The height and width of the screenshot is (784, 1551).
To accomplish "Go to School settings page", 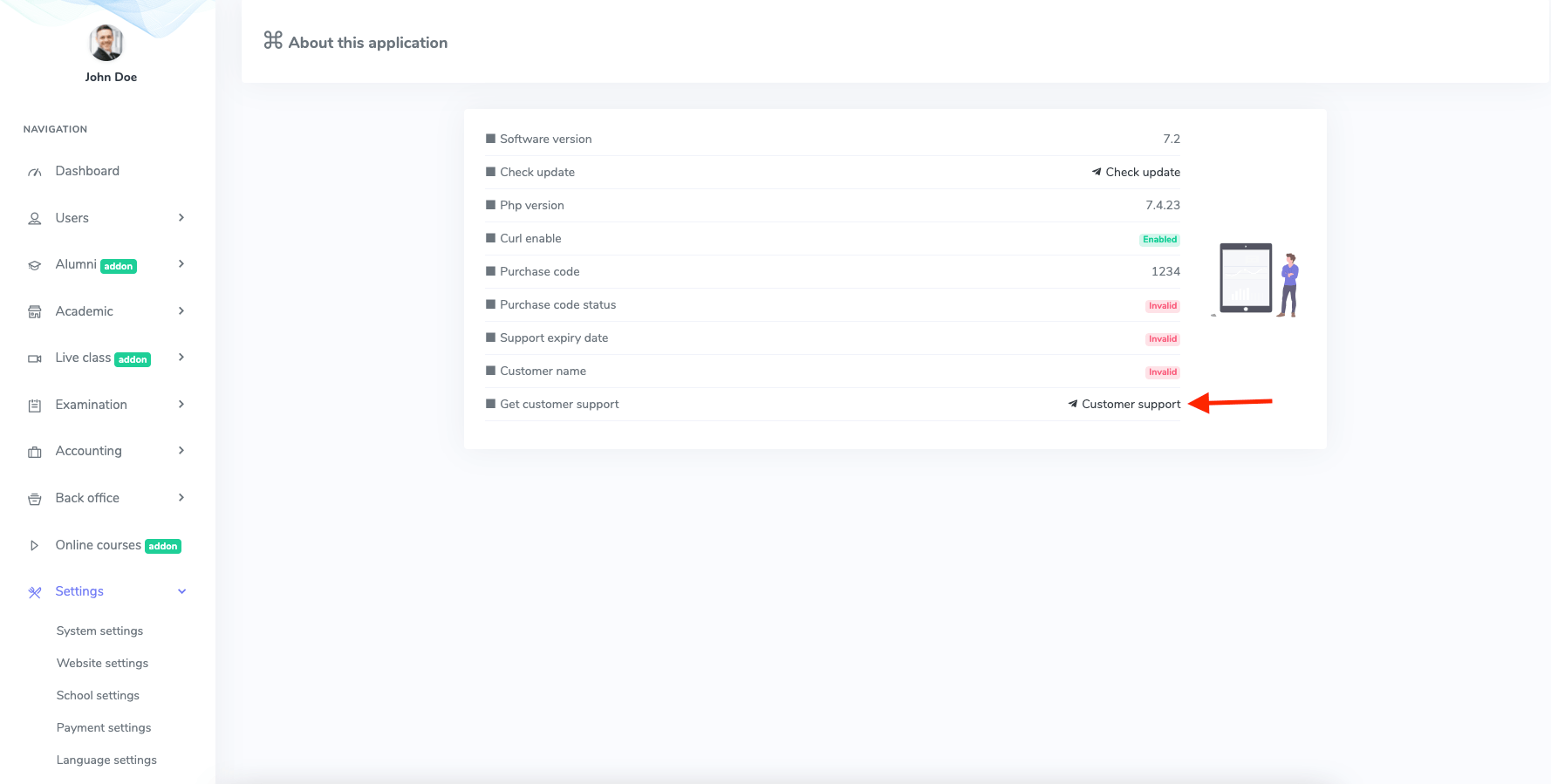I will (98, 695).
